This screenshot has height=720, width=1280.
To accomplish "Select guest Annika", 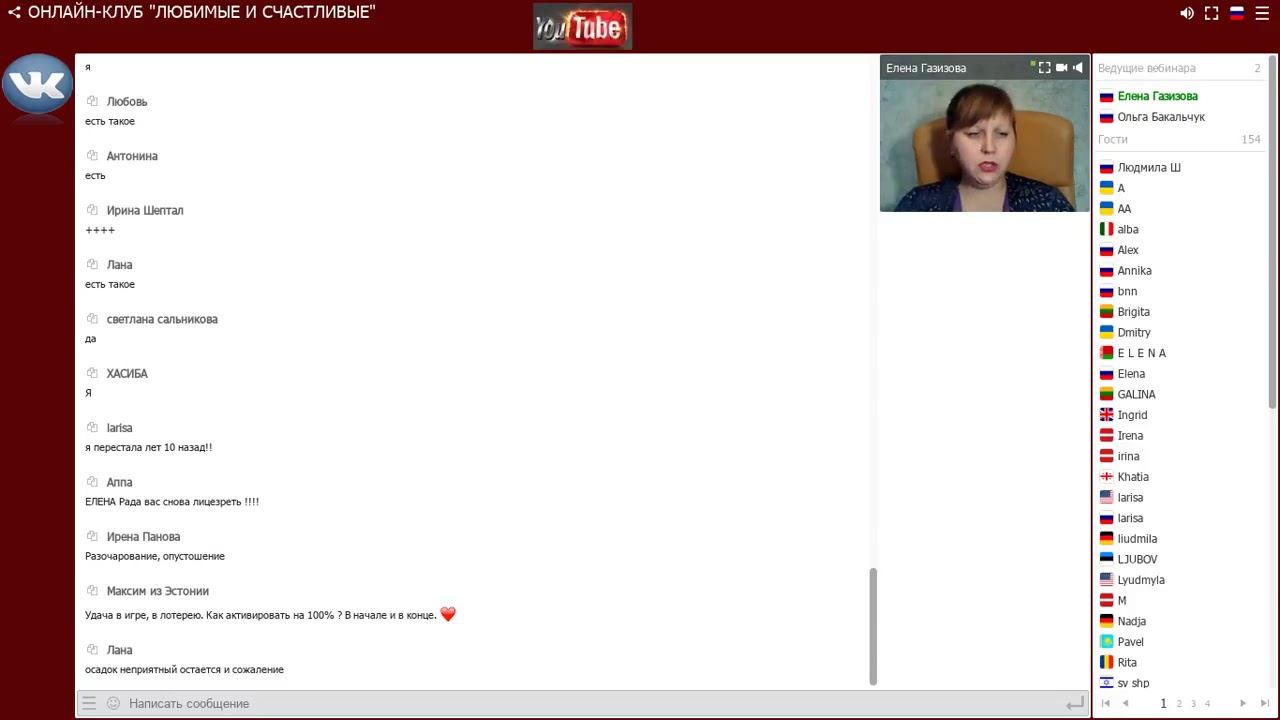I will pyautogui.click(x=1134, y=271).
